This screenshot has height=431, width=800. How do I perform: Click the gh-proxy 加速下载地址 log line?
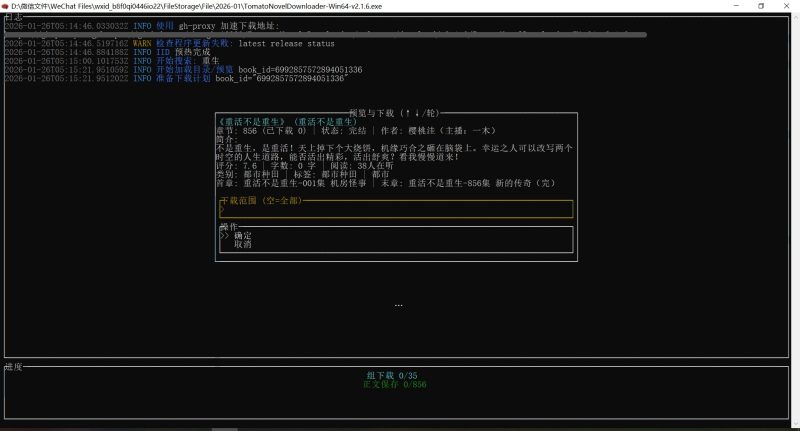click(142, 26)
